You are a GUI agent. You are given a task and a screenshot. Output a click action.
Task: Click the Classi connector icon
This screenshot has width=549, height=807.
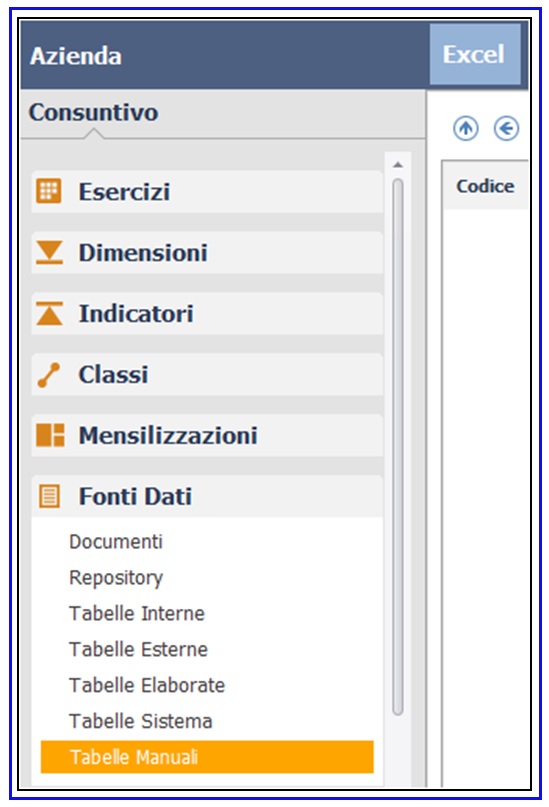[49, 375]
